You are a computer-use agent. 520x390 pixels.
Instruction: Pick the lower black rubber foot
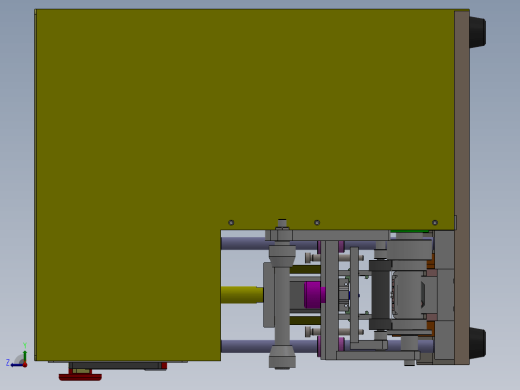pos(477,343)
